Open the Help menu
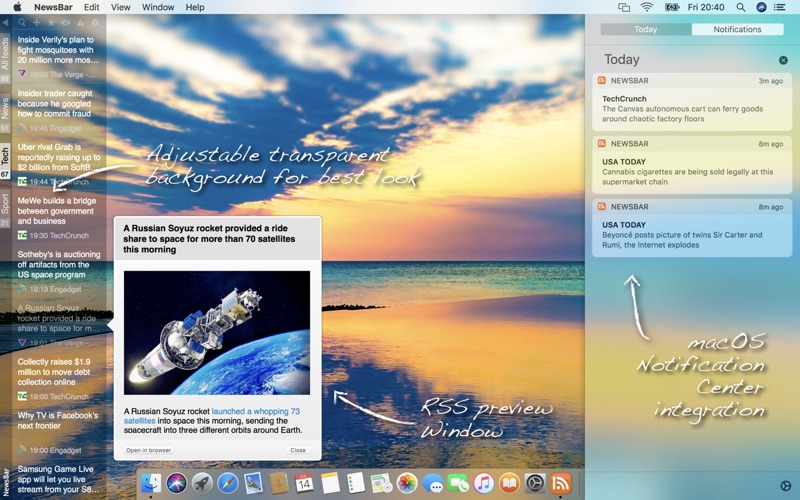The image size is (800, 500). click(195, 7)
